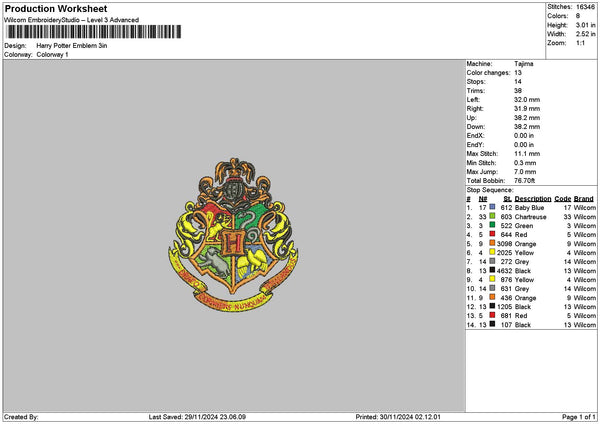Pick the Grey swatch with 272 stitches
This screenshot has height=424, width=600.
tap(492, 261)
